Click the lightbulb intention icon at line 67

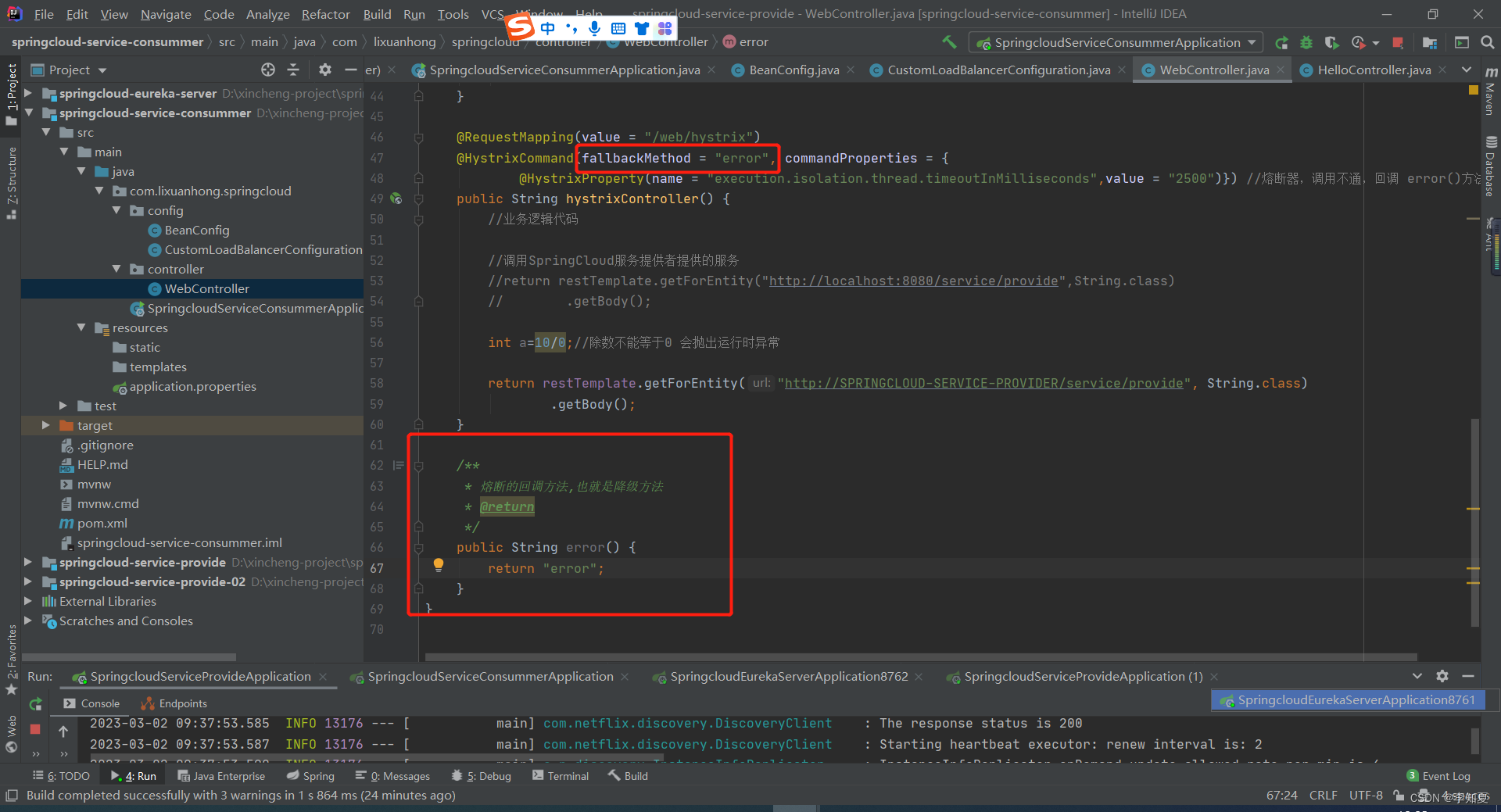point(439,565)
